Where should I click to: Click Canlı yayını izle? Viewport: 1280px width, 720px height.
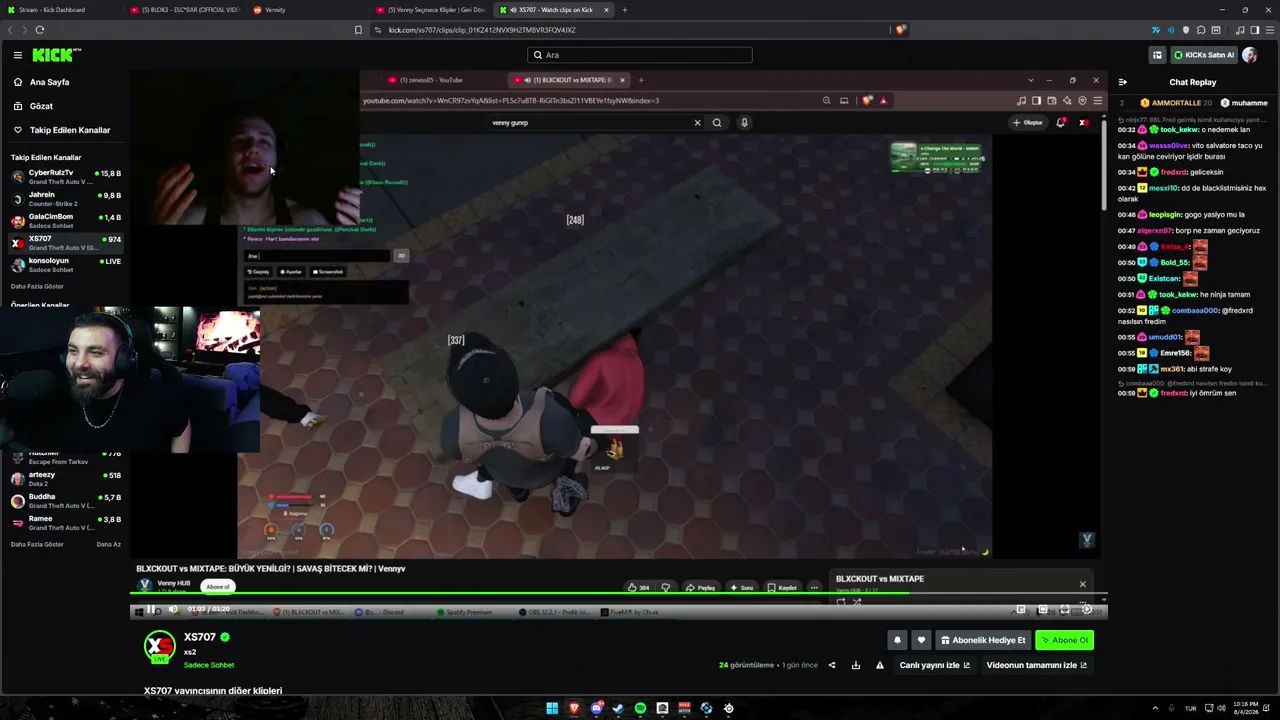(935, 665)
